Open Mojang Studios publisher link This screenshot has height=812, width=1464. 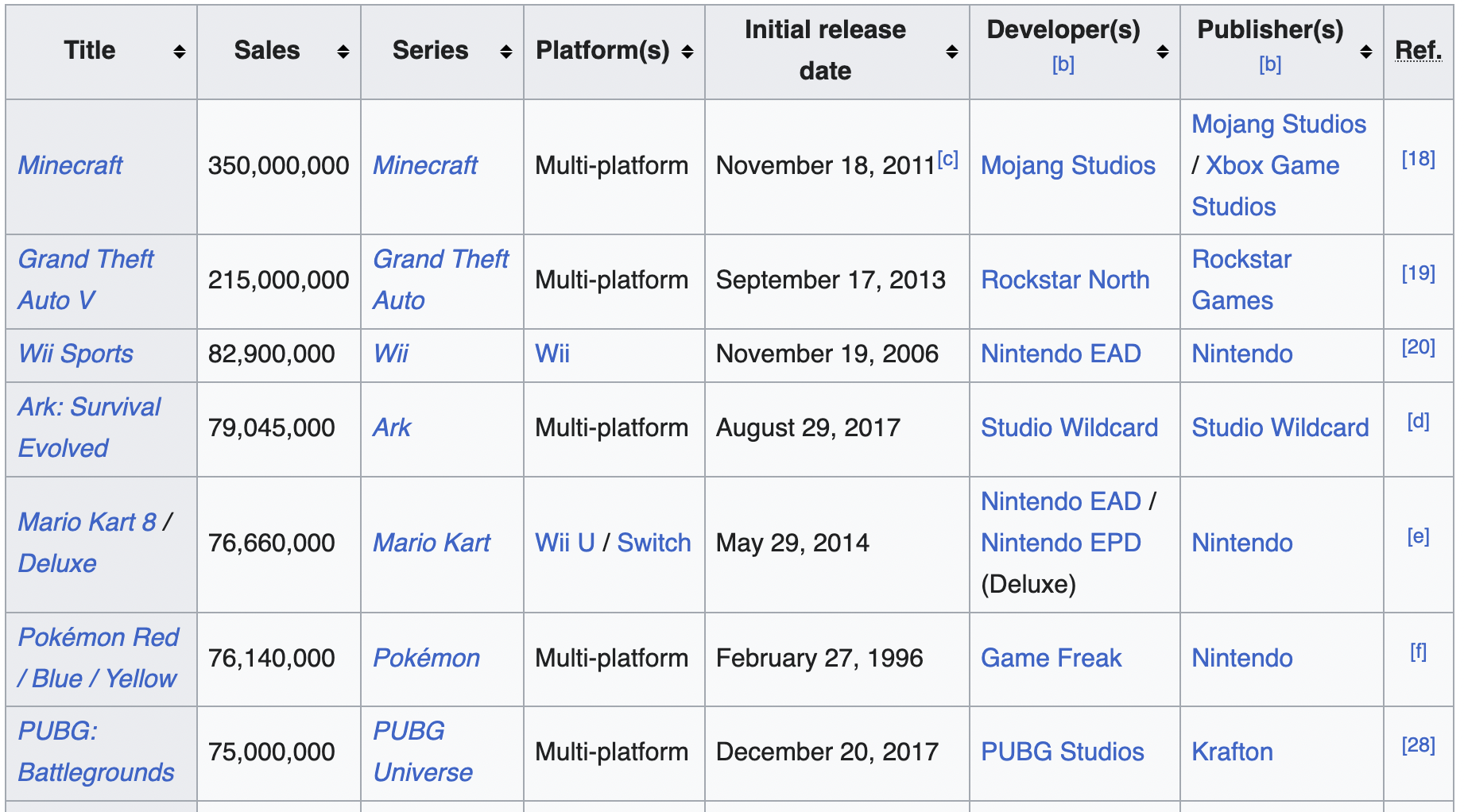pos(1279,124)
